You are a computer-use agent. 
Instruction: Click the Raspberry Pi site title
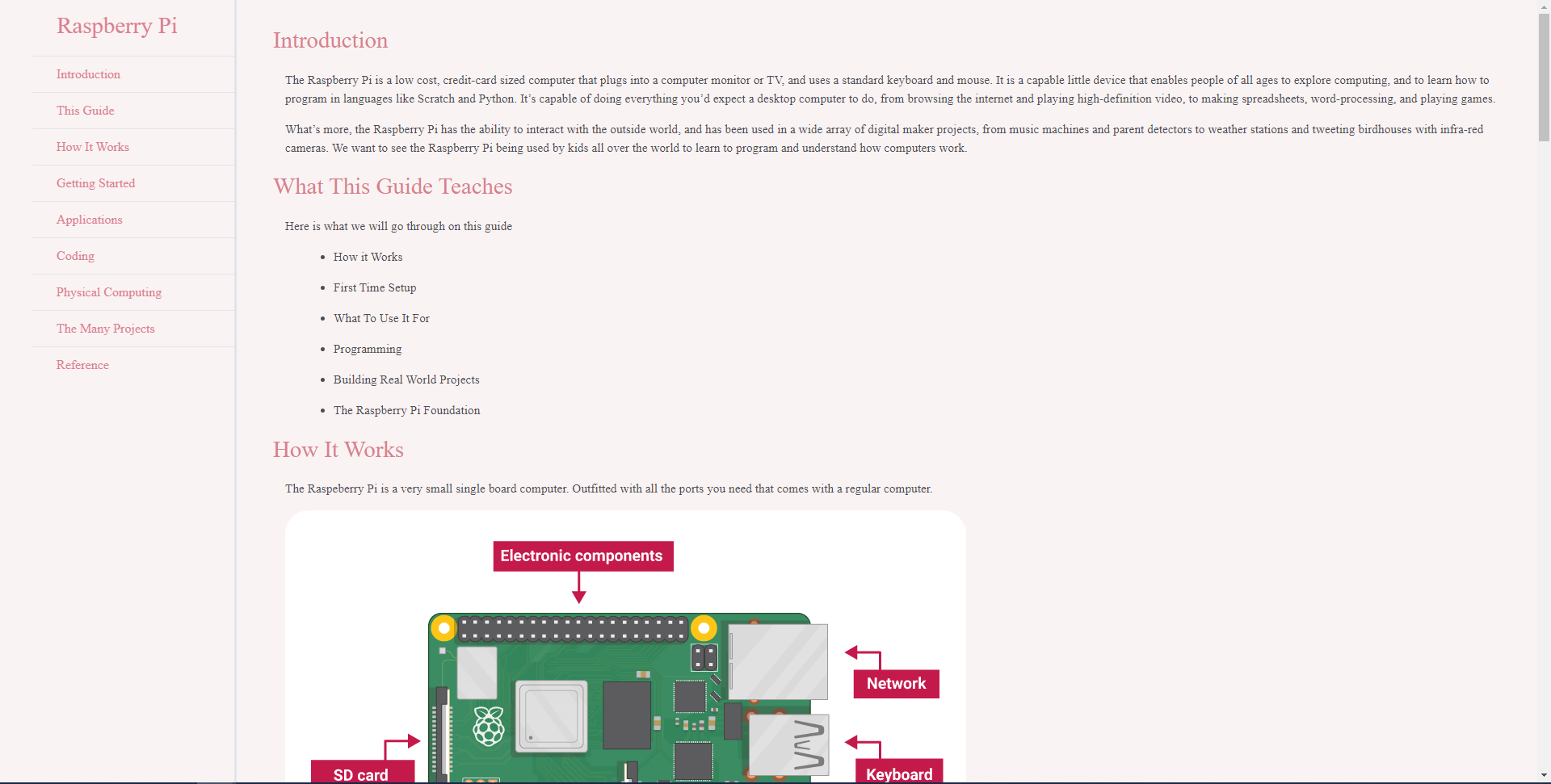tap(116, 26)
